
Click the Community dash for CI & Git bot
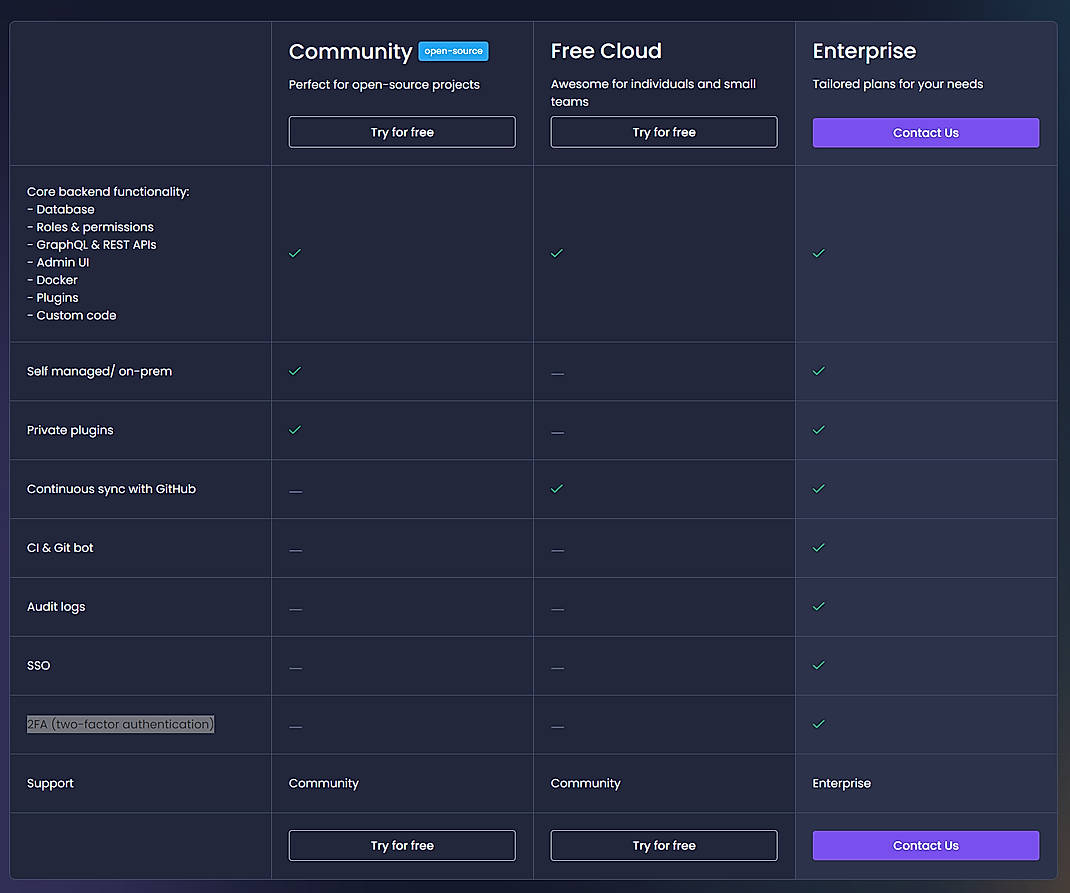(x=295, y=550)
